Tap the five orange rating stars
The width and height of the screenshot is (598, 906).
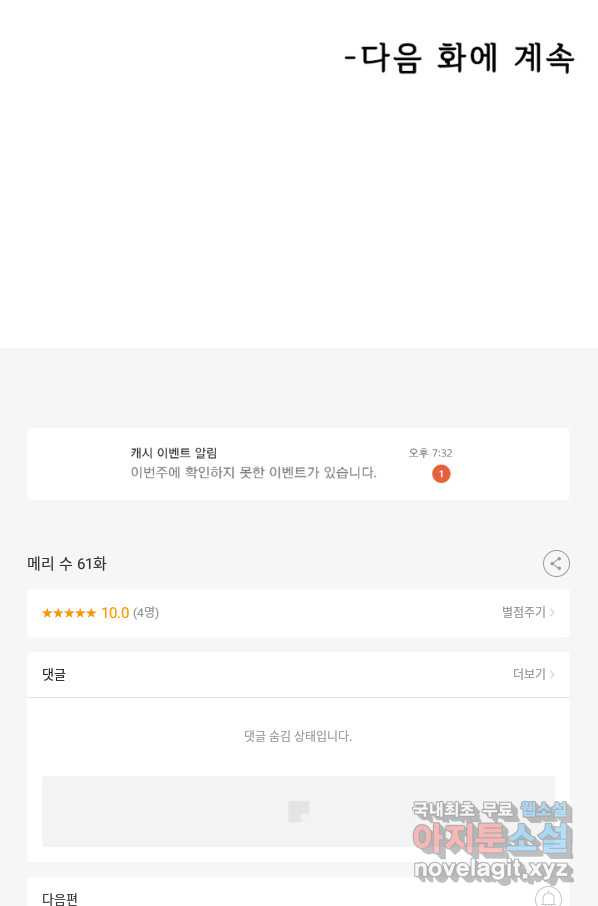click(x=69, y=613)
